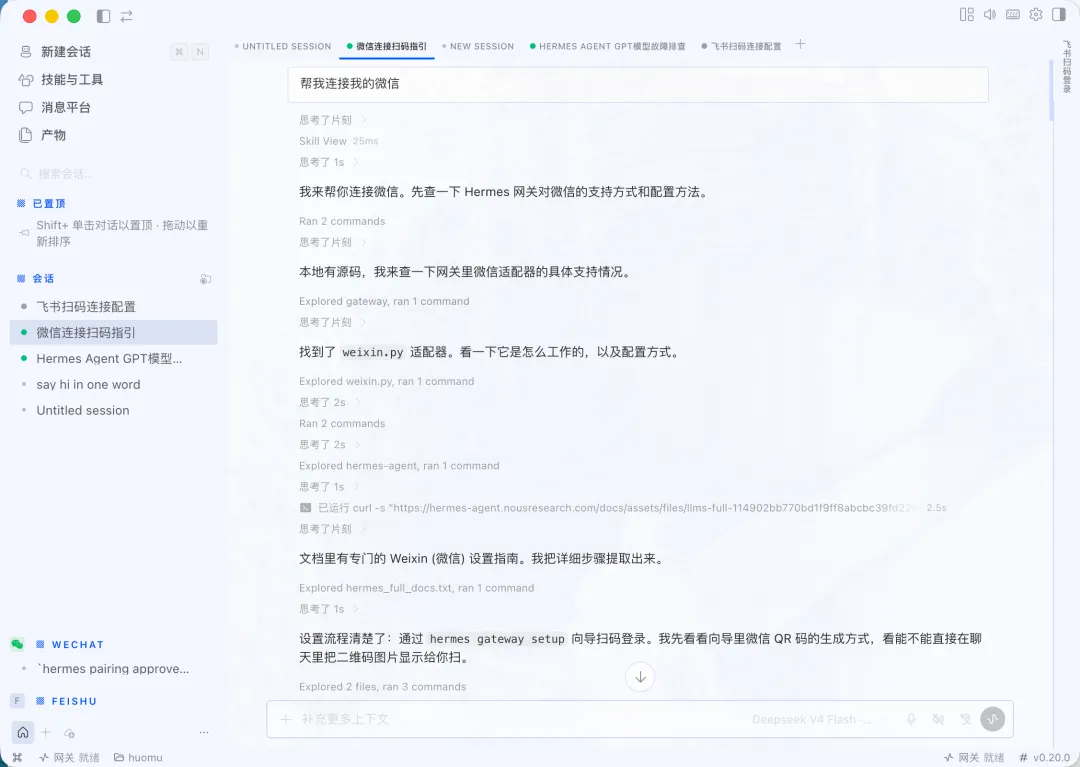Open the hermes pairing approve conversation

tap(114, 669)
